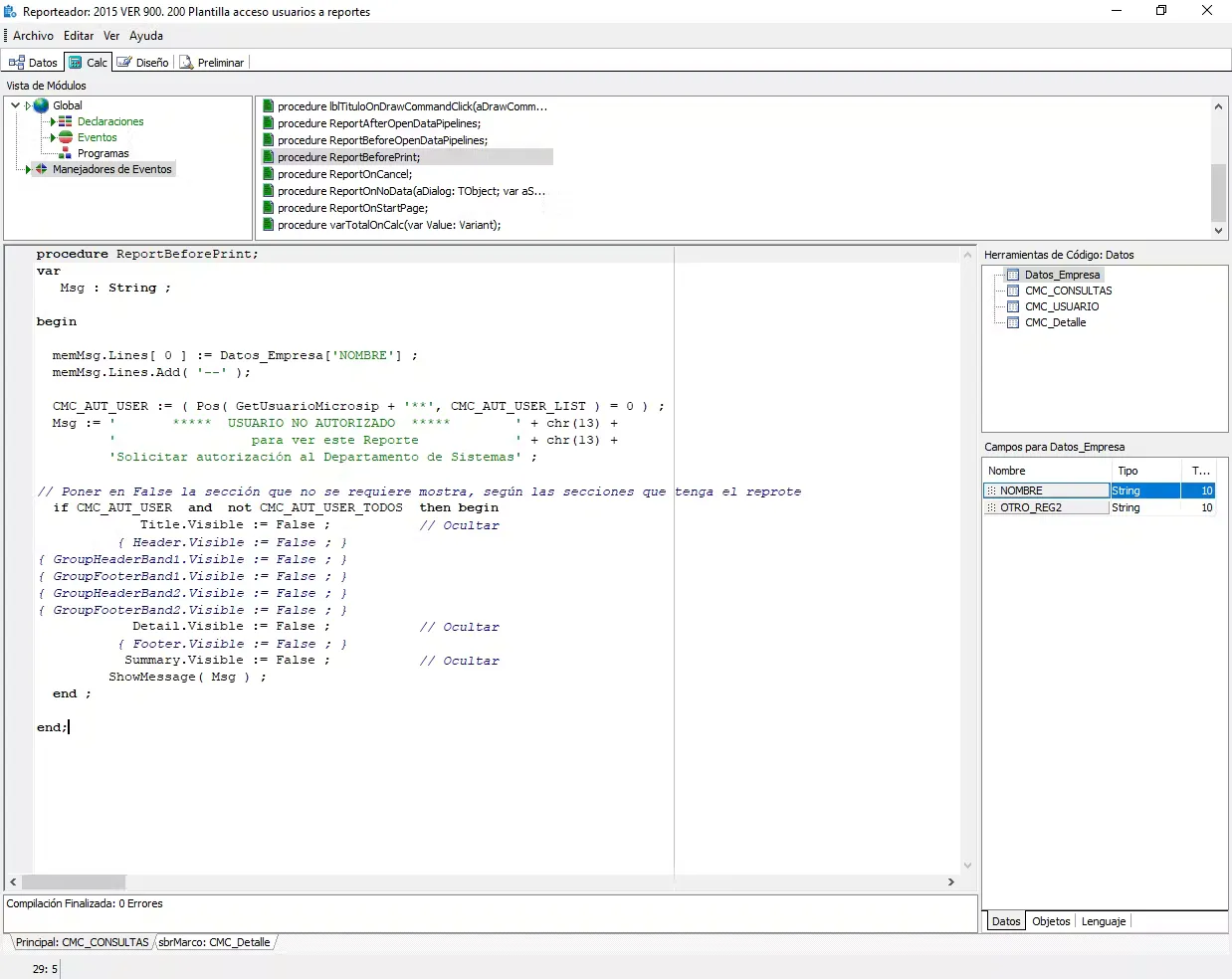Click the Manejadores de Eventos icon
Image resolution: width=1232 pixels, height=979 pixels.
click(41, 169)
